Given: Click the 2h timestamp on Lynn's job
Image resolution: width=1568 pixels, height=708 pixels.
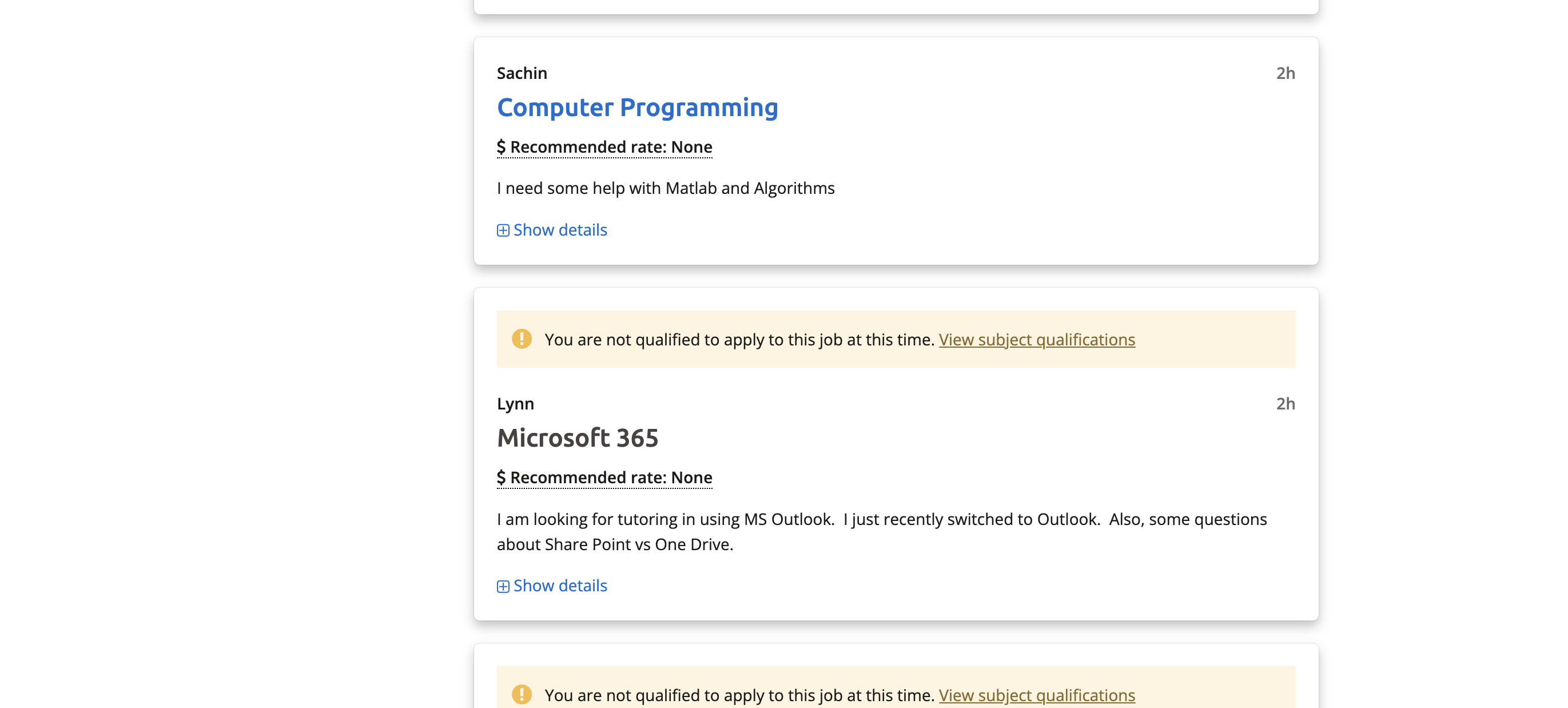Looking at the screenshot, I should tap(1285, 404).
